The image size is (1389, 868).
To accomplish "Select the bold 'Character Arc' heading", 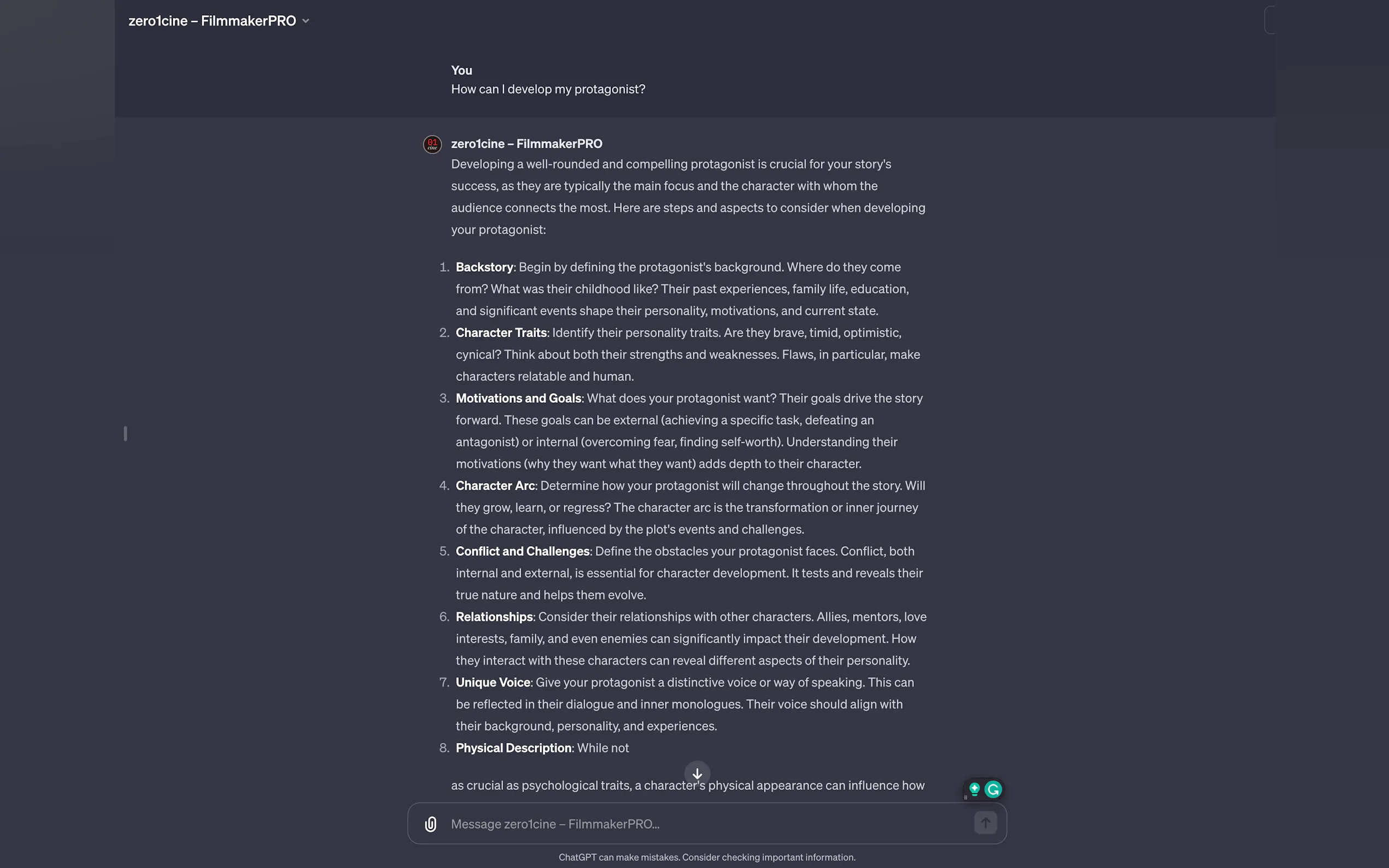I will (495, 486).
